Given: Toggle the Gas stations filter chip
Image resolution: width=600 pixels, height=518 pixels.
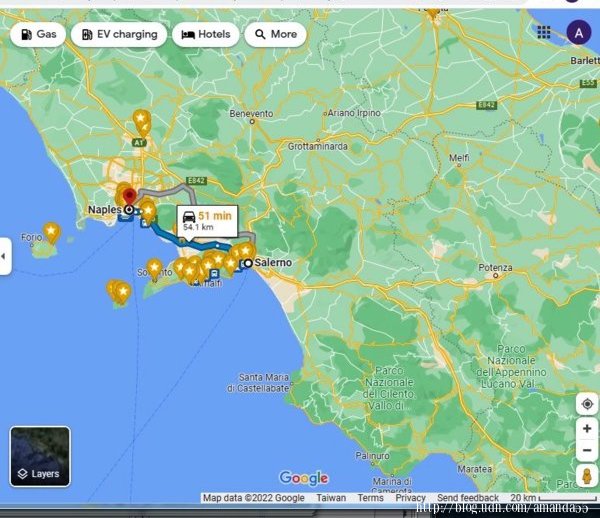Looking at the screenshot, I should pyautogui.click(x=38, y=34).
